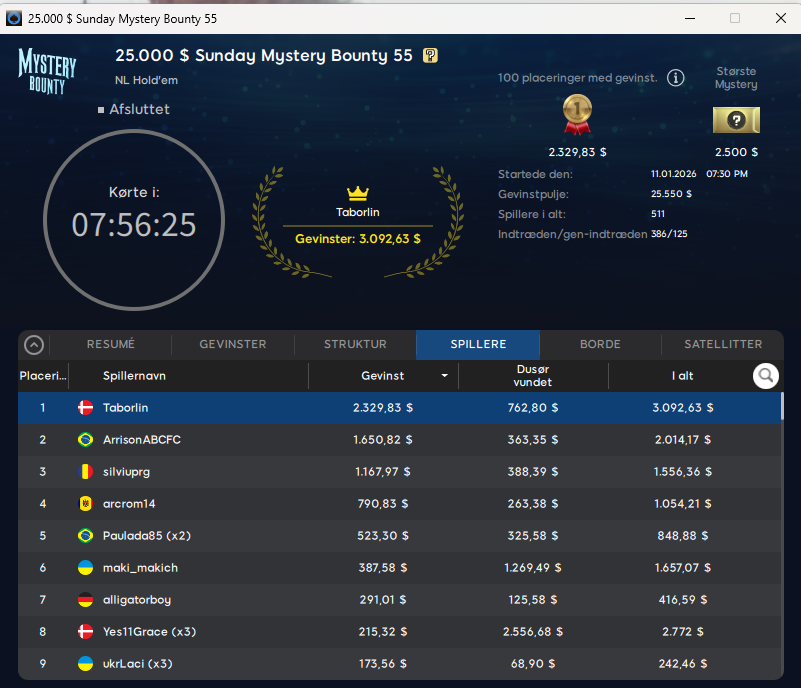Sort by the Spillernavn column header
Image resolution: width=801 pixels, height=688 pixels.
(134, 376)
